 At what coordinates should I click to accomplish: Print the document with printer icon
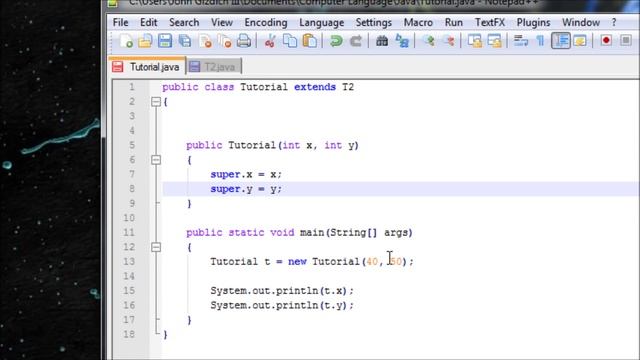click(x=244, y=41)
